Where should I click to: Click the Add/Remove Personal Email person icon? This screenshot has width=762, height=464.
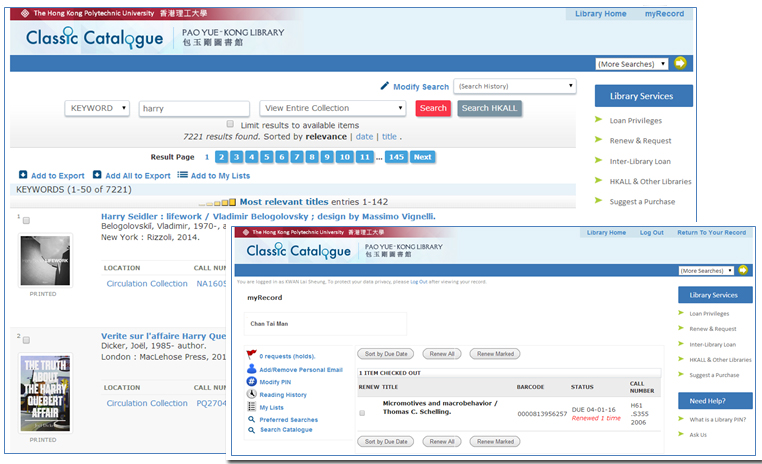coord(251,369)
